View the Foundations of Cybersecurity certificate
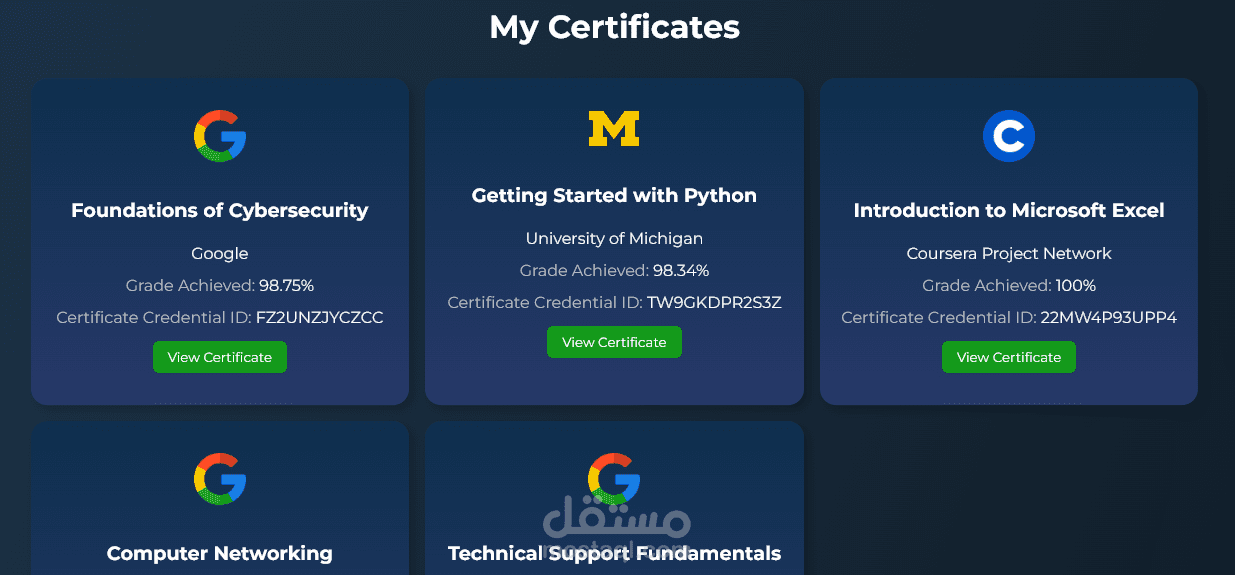1235x575 pixels. [x=220, y=357]
